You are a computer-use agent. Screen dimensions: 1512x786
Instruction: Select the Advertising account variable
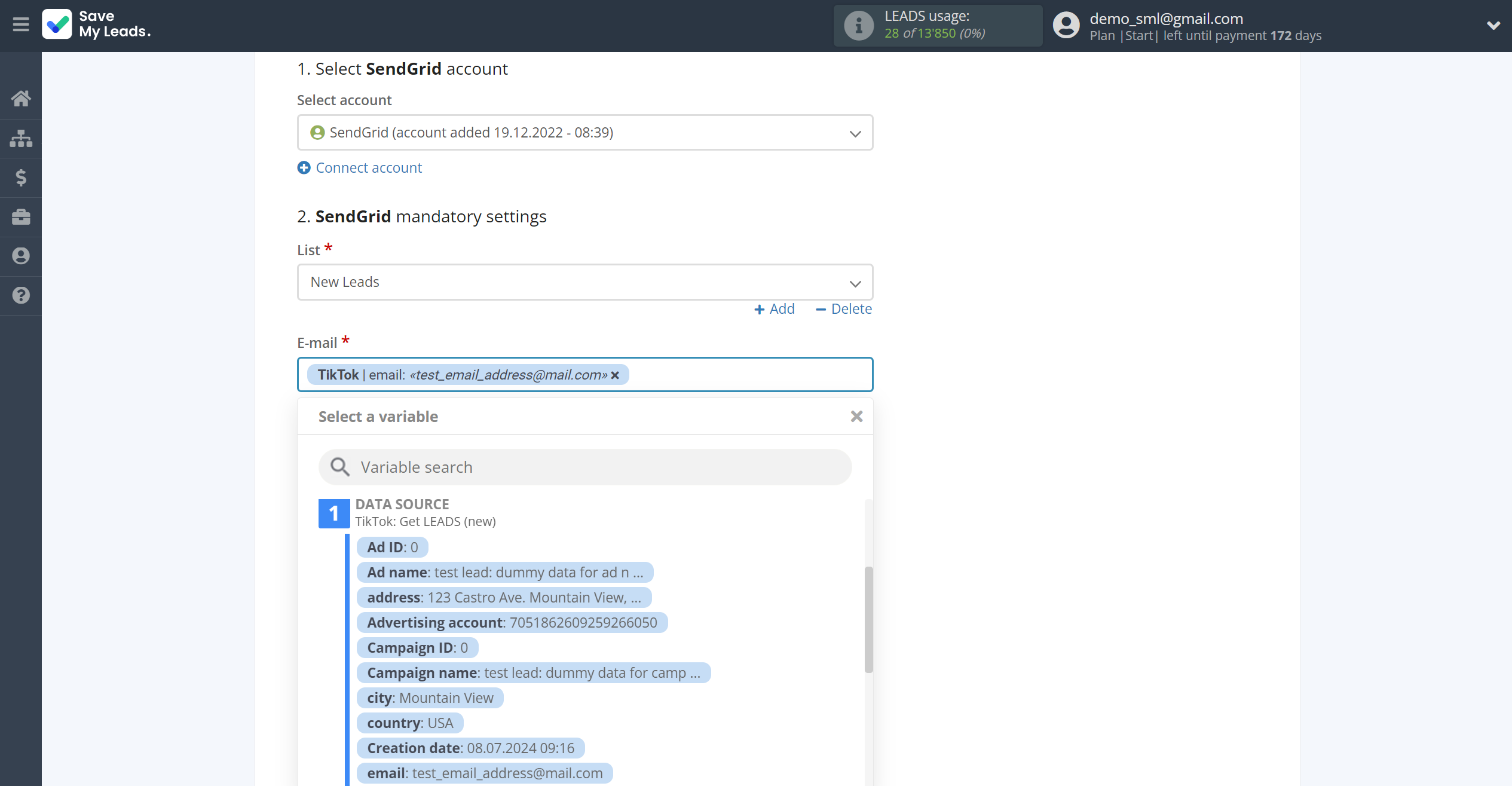point(512,623)
